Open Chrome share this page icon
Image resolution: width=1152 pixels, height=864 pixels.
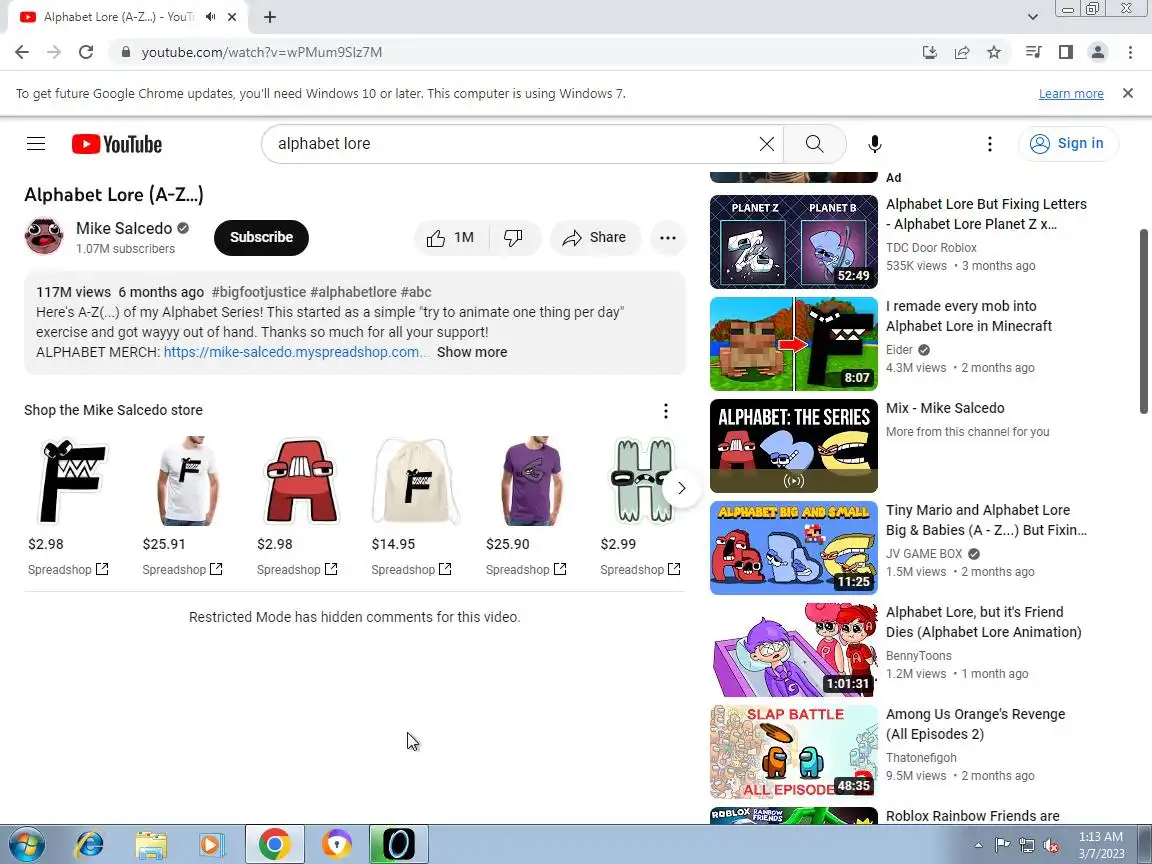click(962, 52)
